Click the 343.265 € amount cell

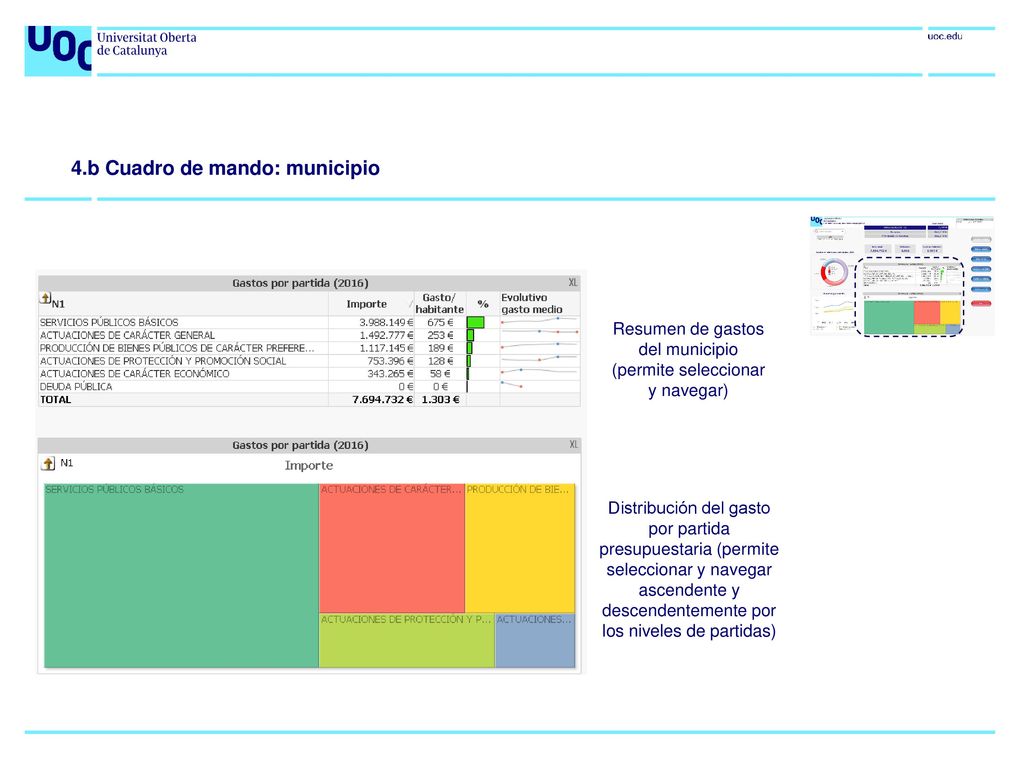click(x=390, y=374)
